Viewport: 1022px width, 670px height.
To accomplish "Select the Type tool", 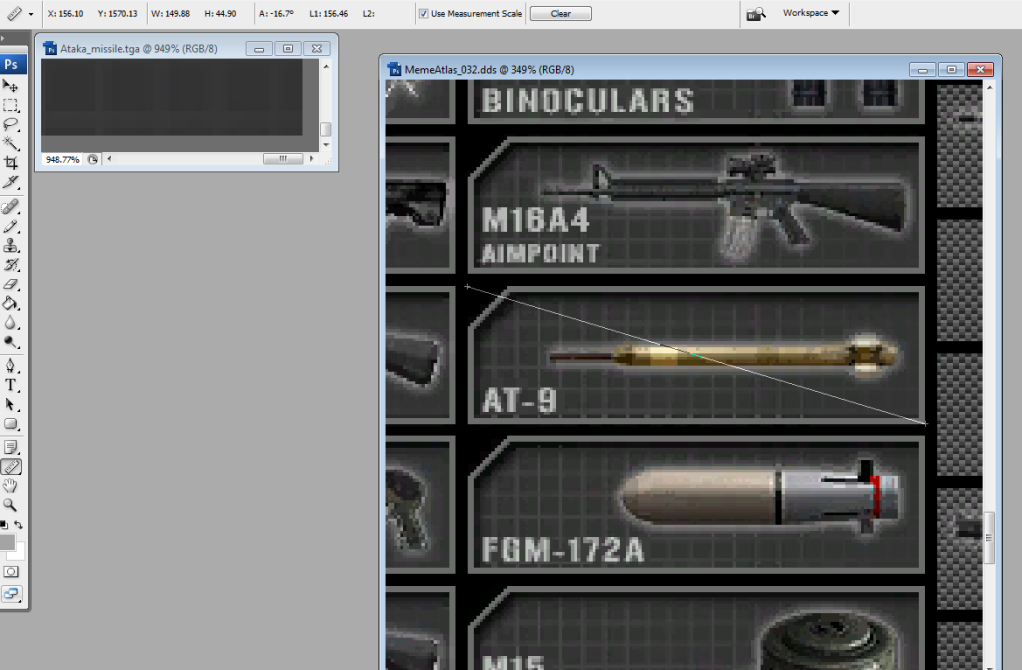I will 11,385.
